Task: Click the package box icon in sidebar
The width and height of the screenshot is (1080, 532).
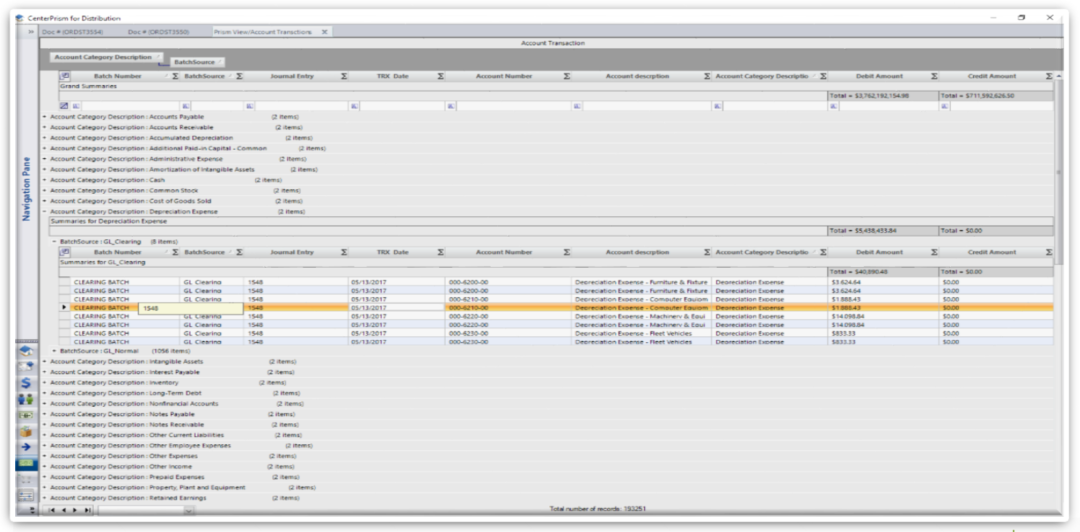Action: tap(26, 430)
